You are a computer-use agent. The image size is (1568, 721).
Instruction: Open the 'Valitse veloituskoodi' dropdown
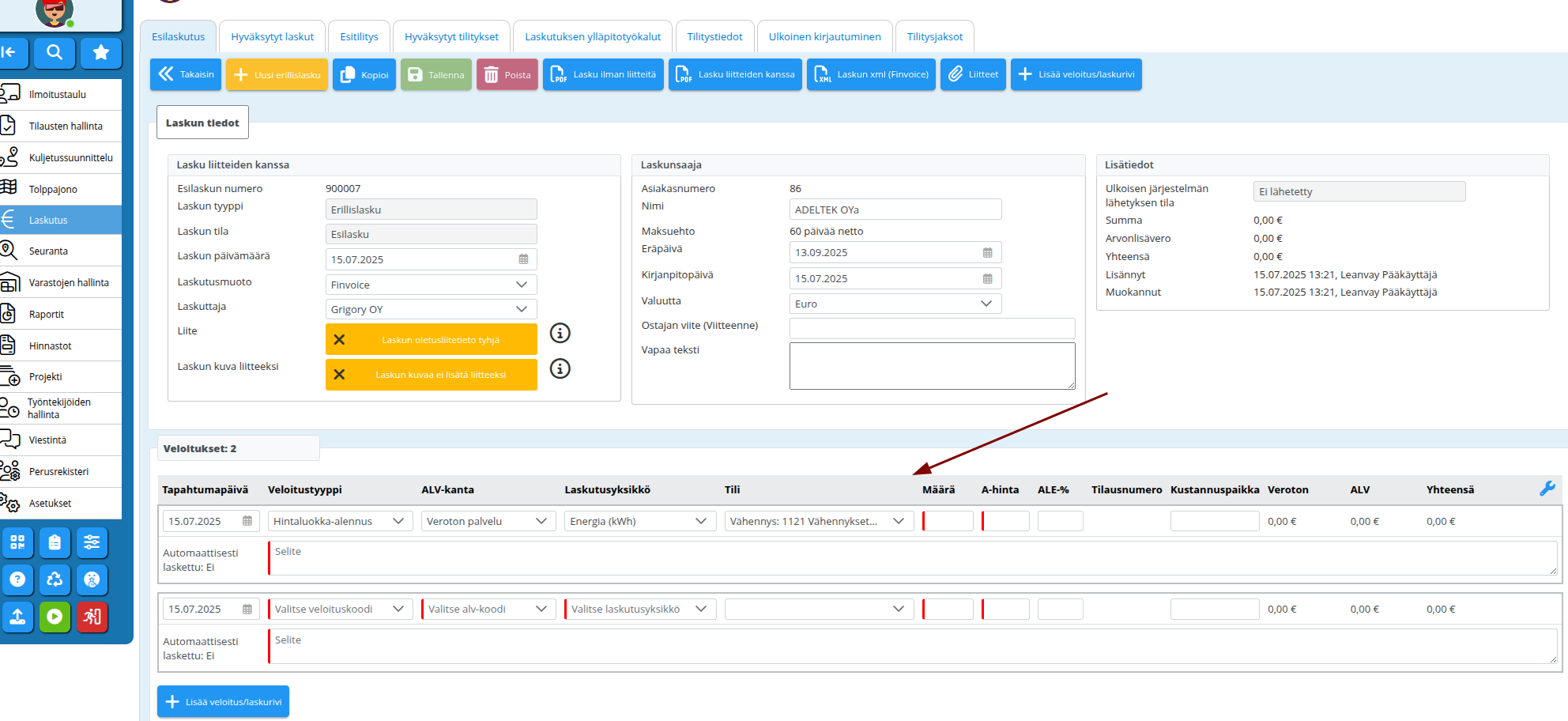coord(340,609)
